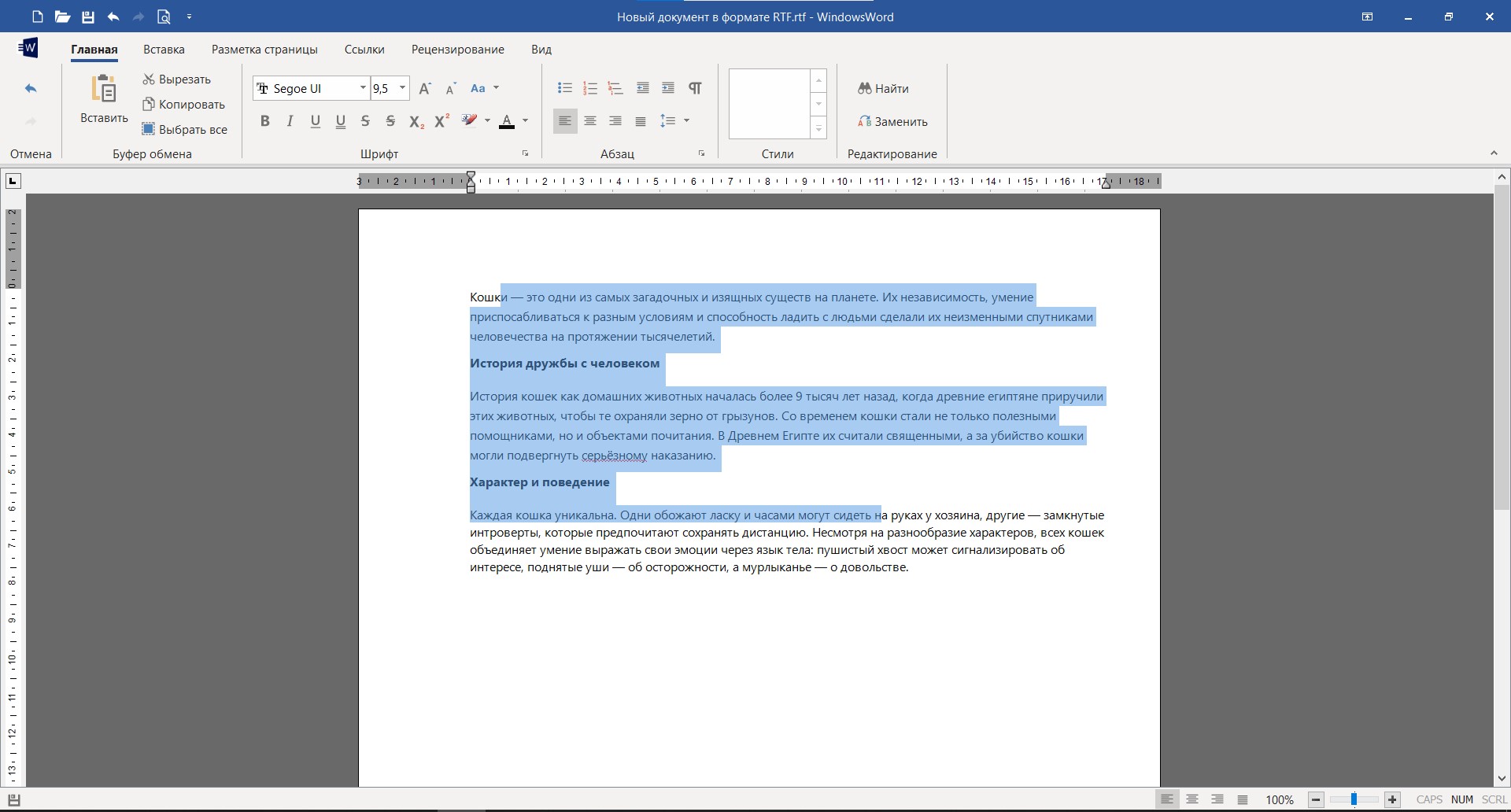Toggle italic formatting
Image resolution: width=1511 pixels, height=812 pixels.
click(290, 121)
